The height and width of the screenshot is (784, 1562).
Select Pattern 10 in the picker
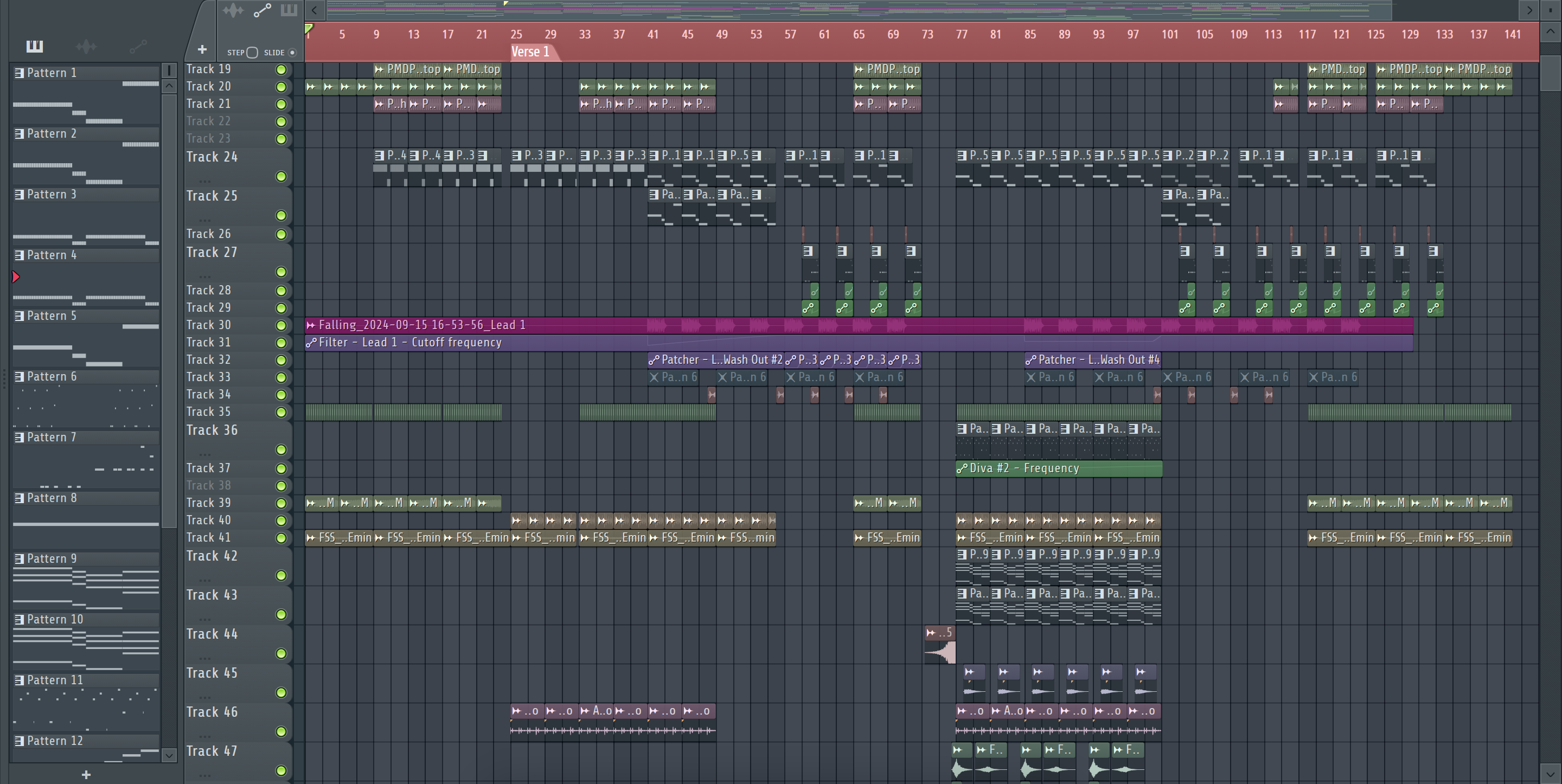86,620
